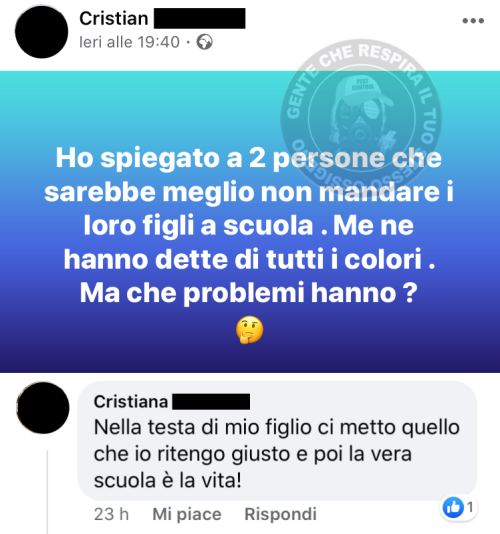Image resolution: width=500 pixels, height=534 pixels.
Task: Open commenter name Cristiana
Action: [131, 402]
